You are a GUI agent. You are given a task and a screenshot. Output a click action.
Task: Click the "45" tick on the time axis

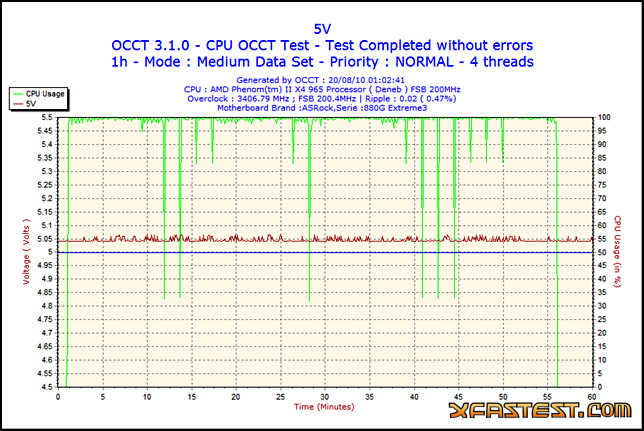click(x=458, y=397)
